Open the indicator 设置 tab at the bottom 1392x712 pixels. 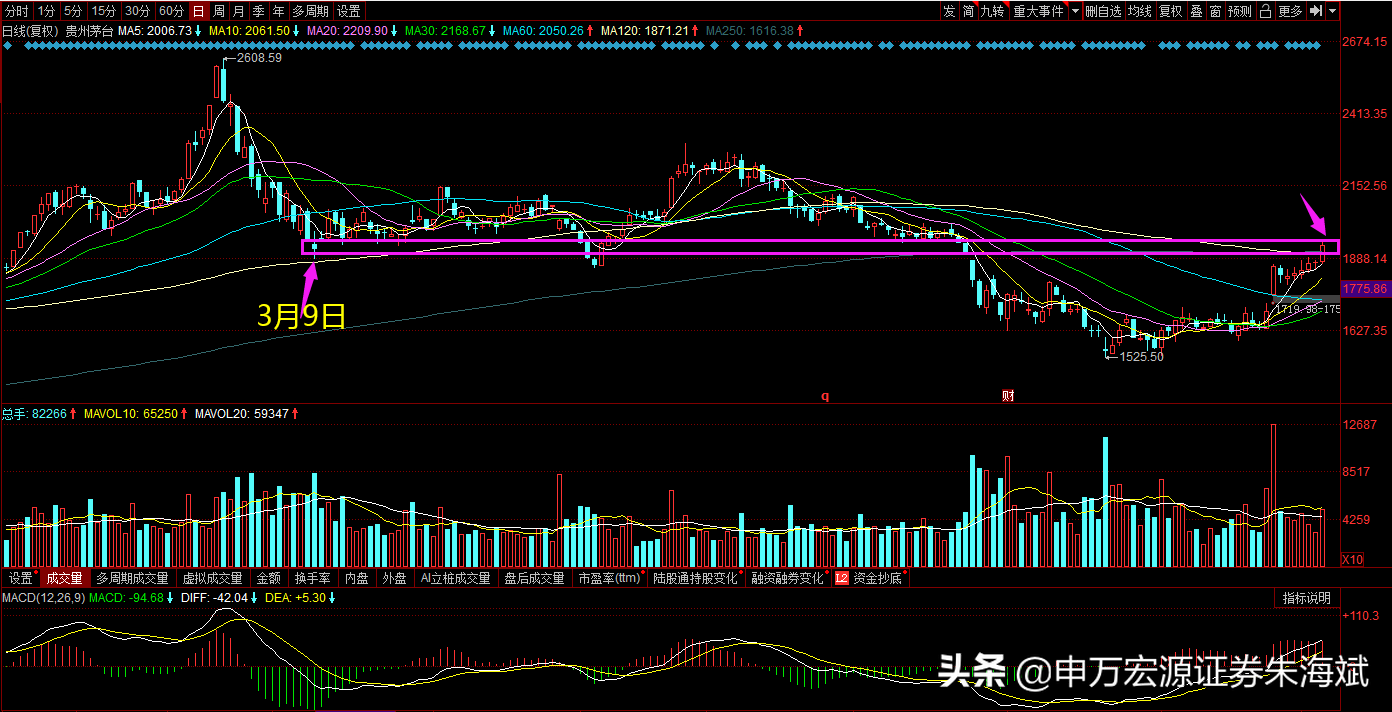click(20, 578)
